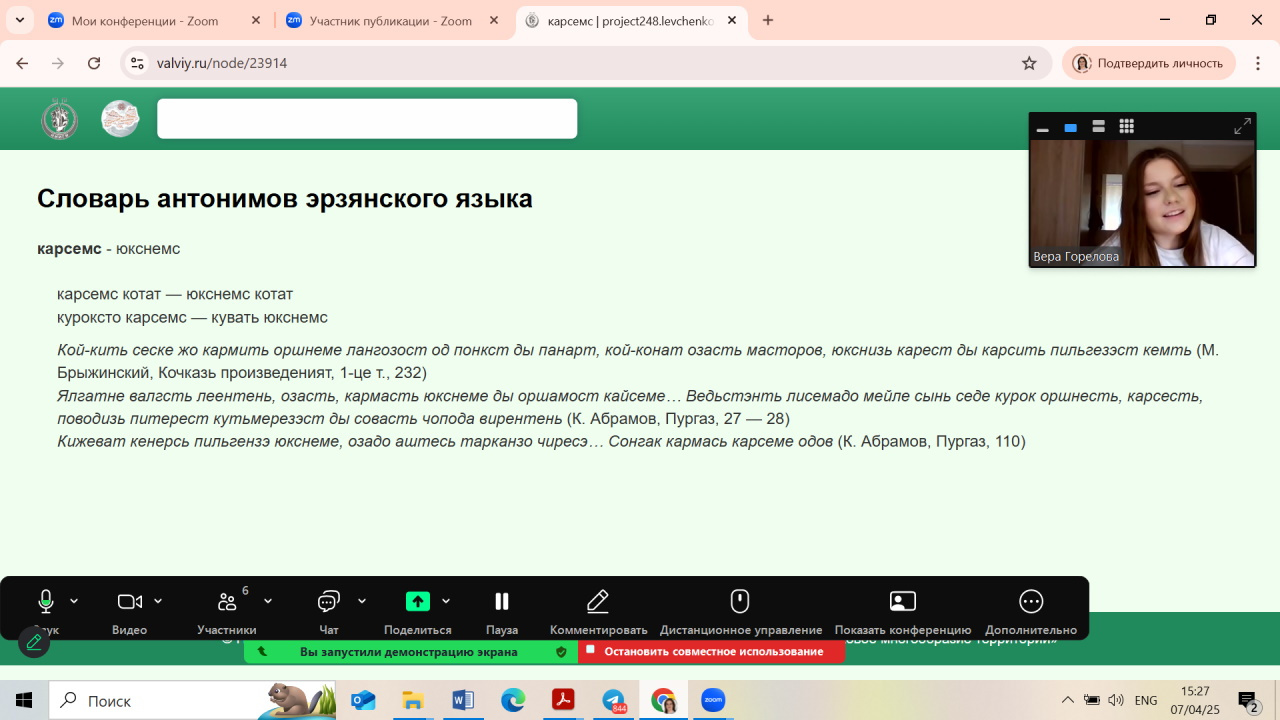The width and height of the screenshot is (1280, 720).
Task: Expand the video options arrow
Action: tap(158, 601)
